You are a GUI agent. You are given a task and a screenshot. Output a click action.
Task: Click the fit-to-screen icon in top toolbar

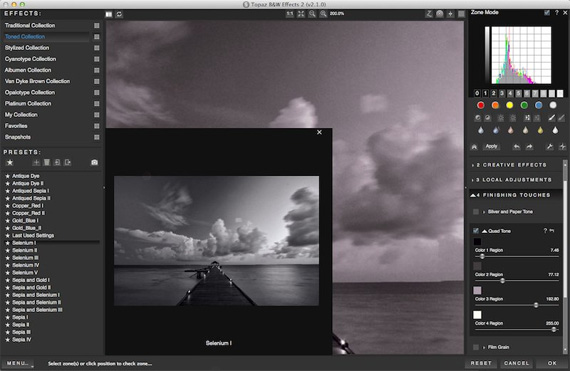301,14
